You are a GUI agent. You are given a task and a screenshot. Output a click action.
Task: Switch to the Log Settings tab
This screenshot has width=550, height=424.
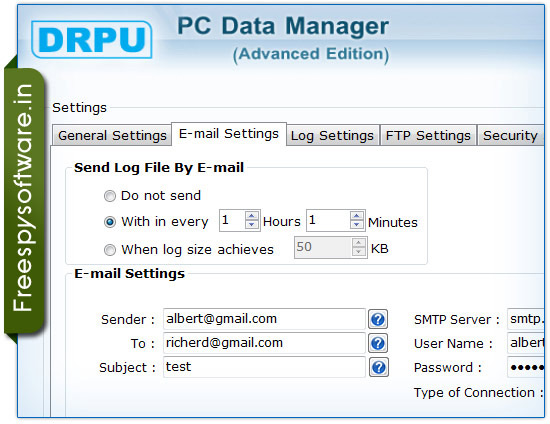[x=333, y=135]
